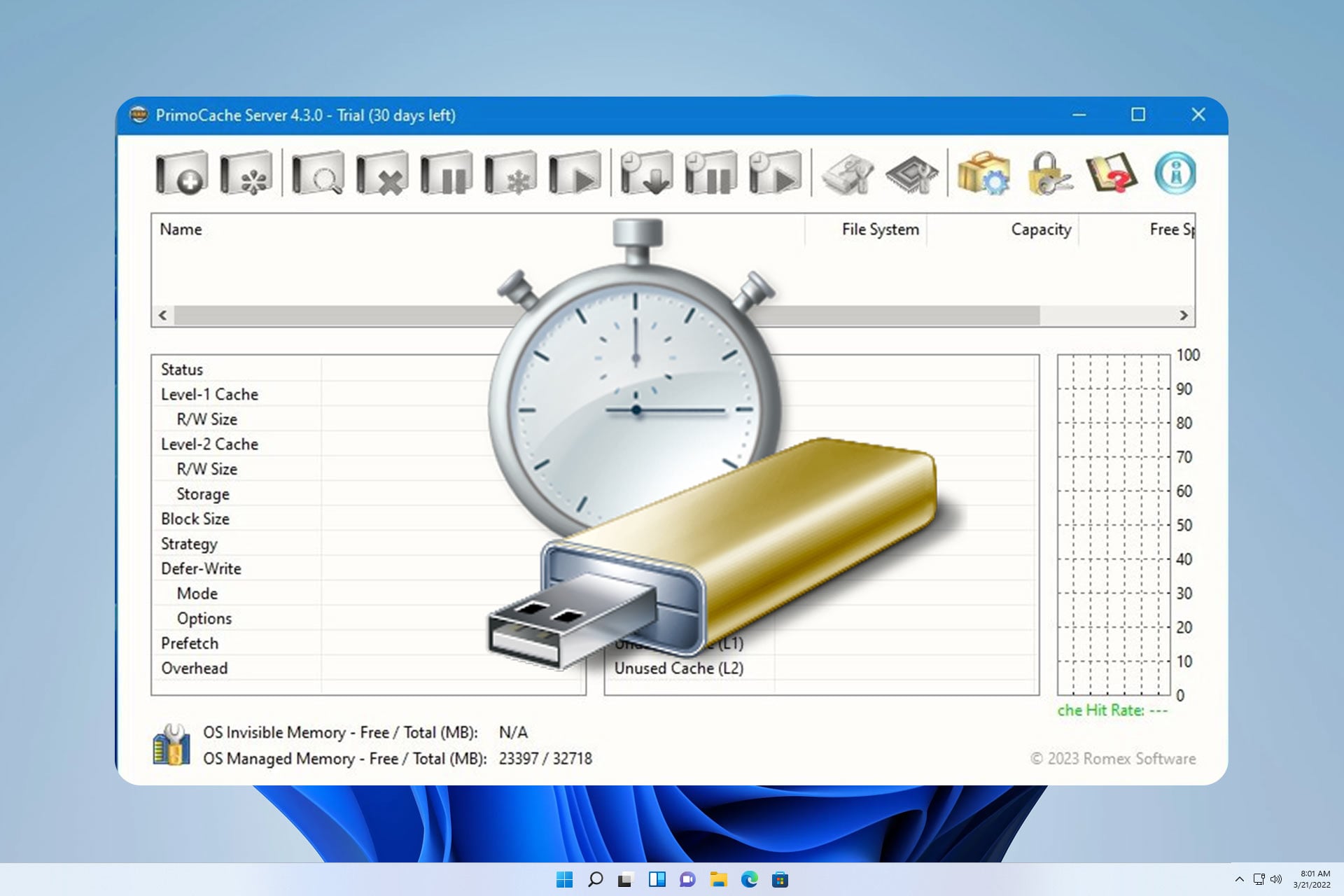The image size is (1344, 896).
Task: Open the help book question mark icon
Action: [x=1112, y=173]
